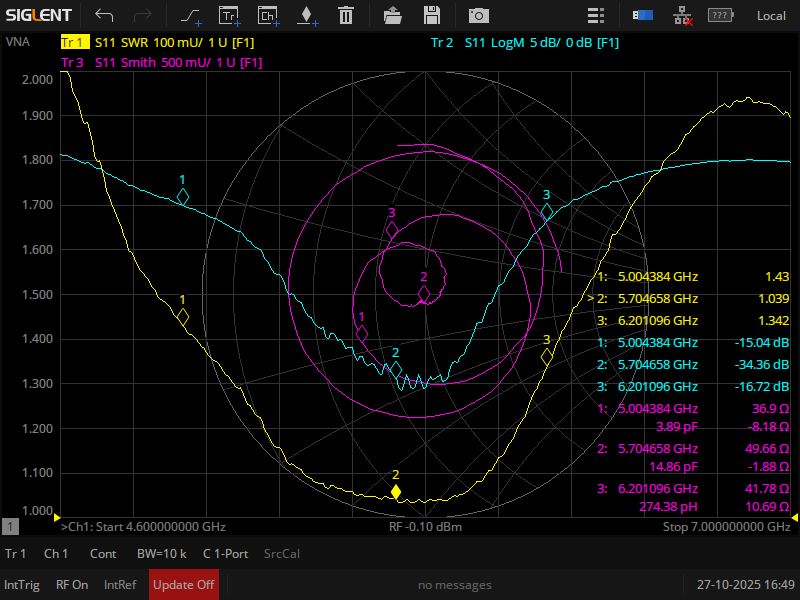The image size is (800, 600).
Task: Toggle RF On in status bar
Action: [x=72, y=585]
